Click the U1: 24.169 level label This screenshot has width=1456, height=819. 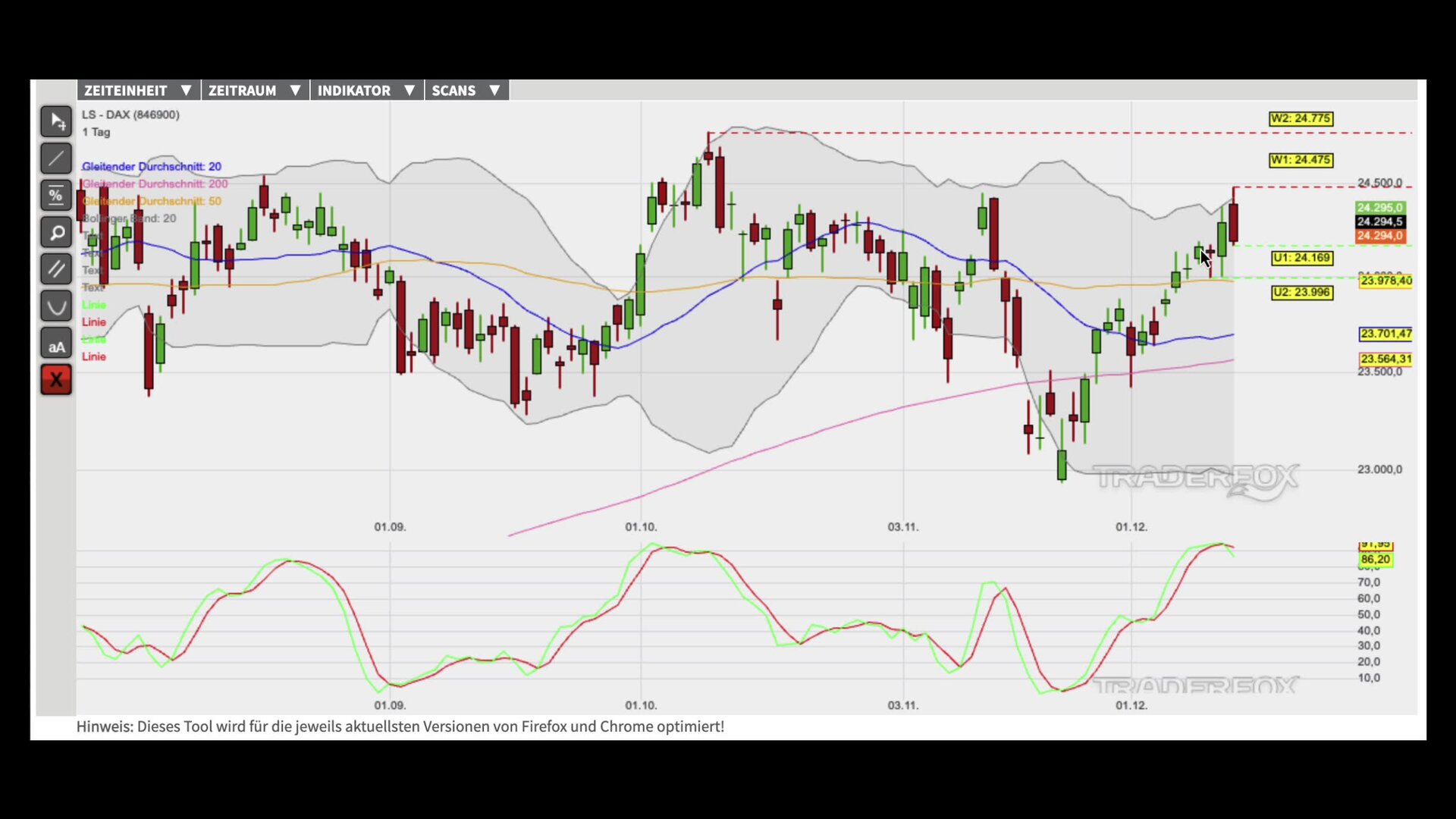1301,258
